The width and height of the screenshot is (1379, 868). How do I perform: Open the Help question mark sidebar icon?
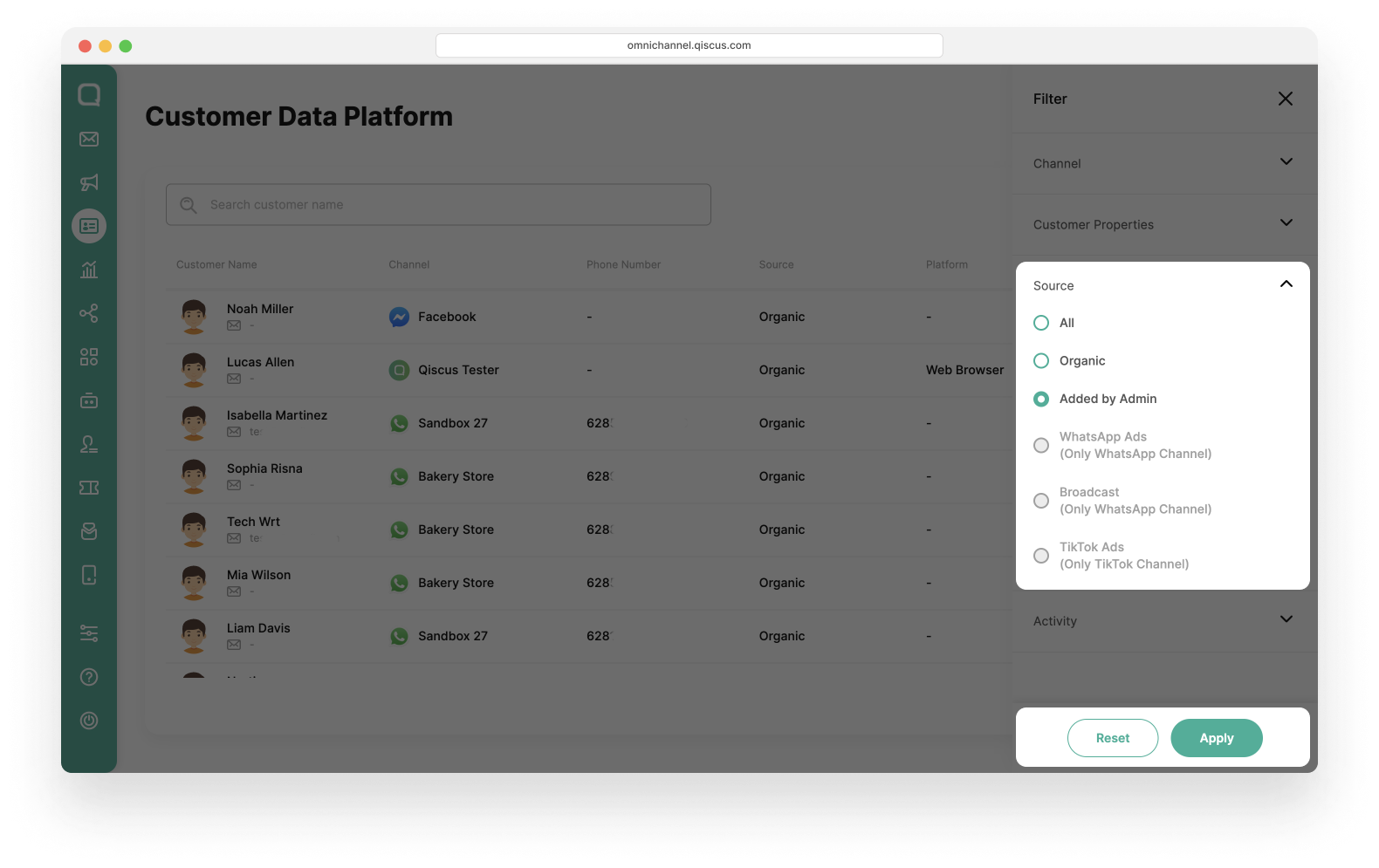click(x=89, y=677)
